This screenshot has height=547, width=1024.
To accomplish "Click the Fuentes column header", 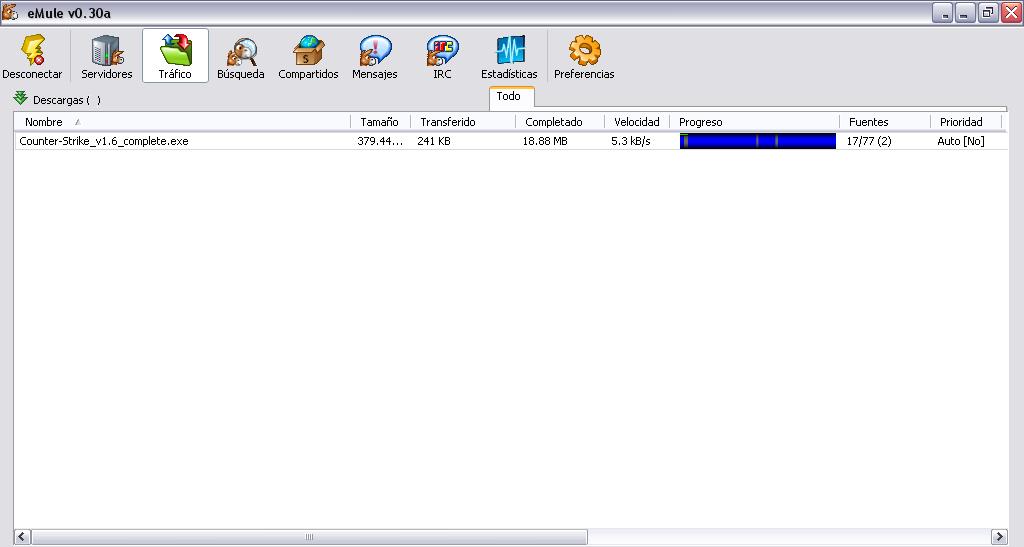I will pyautogui.click(x=868, y=122).
